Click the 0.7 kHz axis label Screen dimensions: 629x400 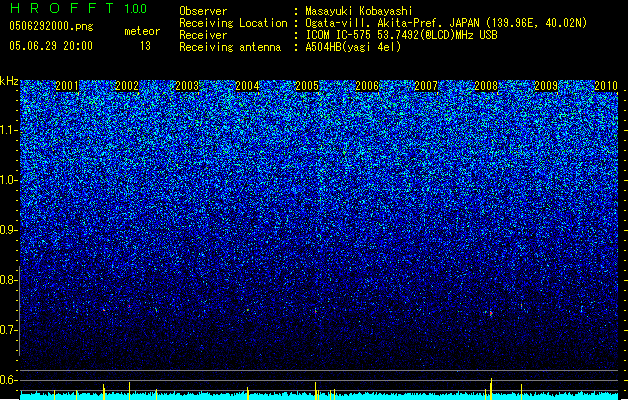(9, 330)
